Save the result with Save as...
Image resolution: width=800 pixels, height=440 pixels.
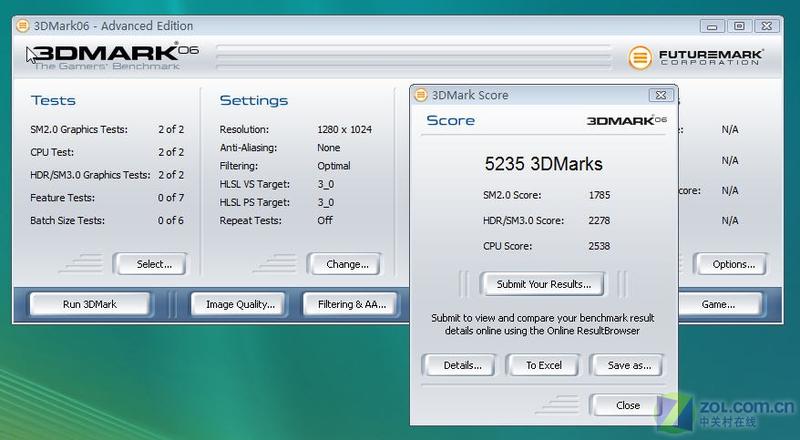pyautogui.click(x=627, y=365)
